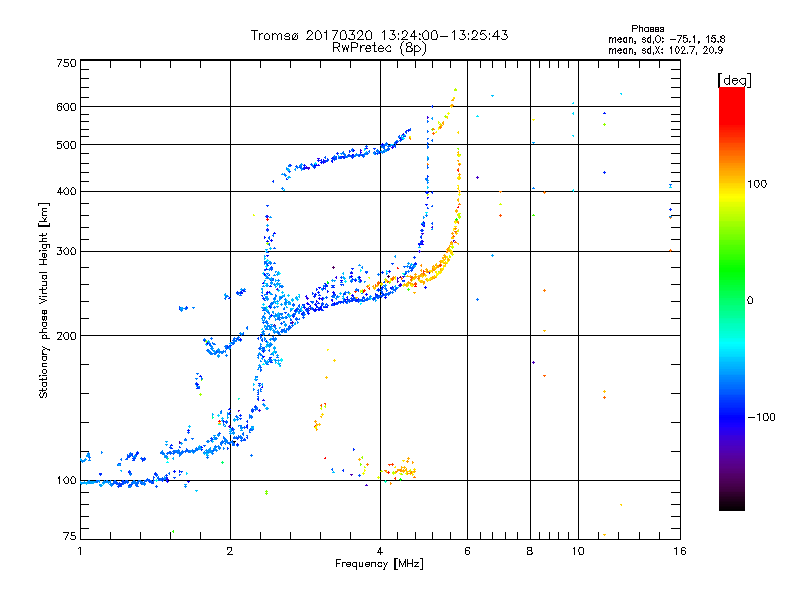Select the RwPretec (8p) subtitle text
The height and width of the screenshot is (600, 800).
coord(379,48)
